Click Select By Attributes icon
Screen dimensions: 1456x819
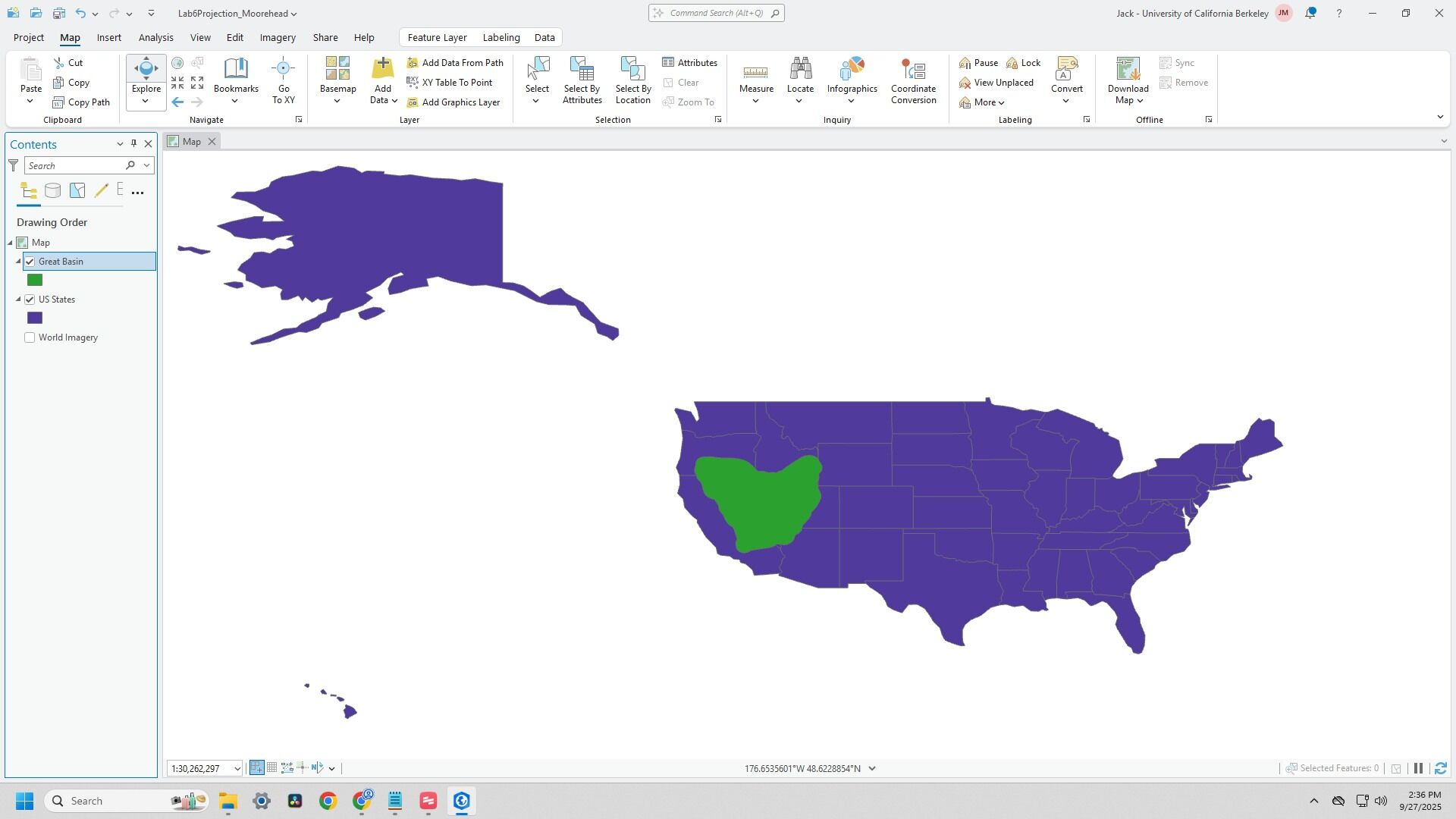point(582,70)
